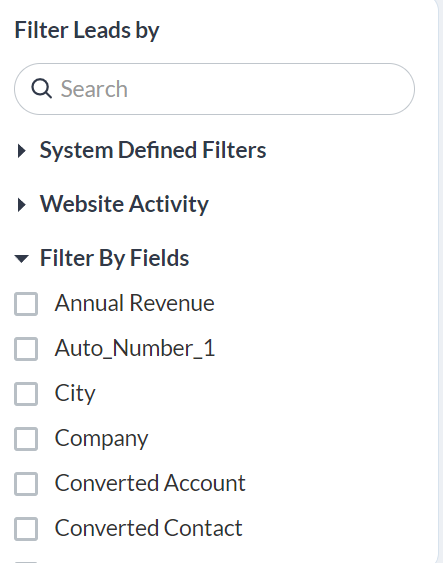Toggle the Converted Account checkbox
Image resolution: width=443 pixels, height=563 pixels.
(x=26, y=484)
